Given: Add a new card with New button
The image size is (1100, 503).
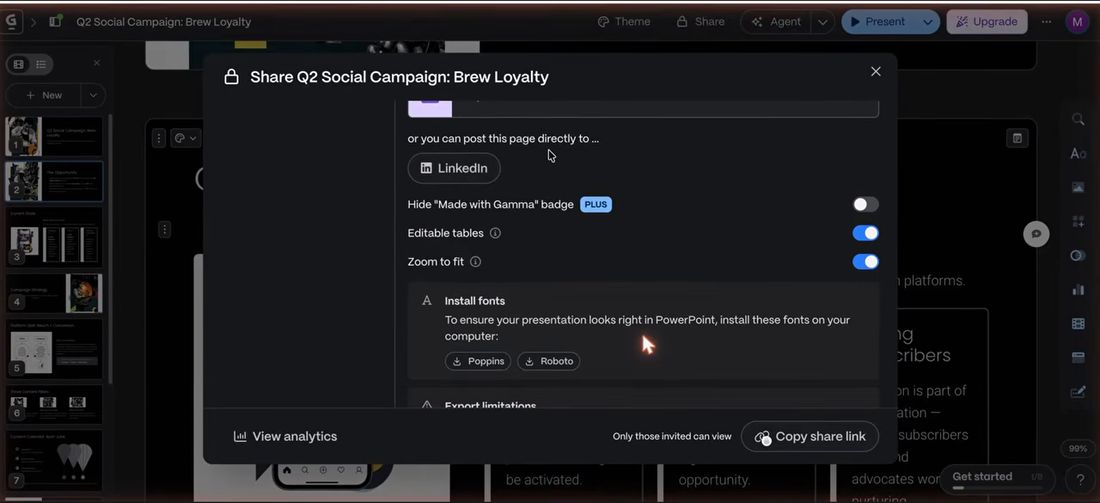Looking at the screenshot, I should coord(44,95).
